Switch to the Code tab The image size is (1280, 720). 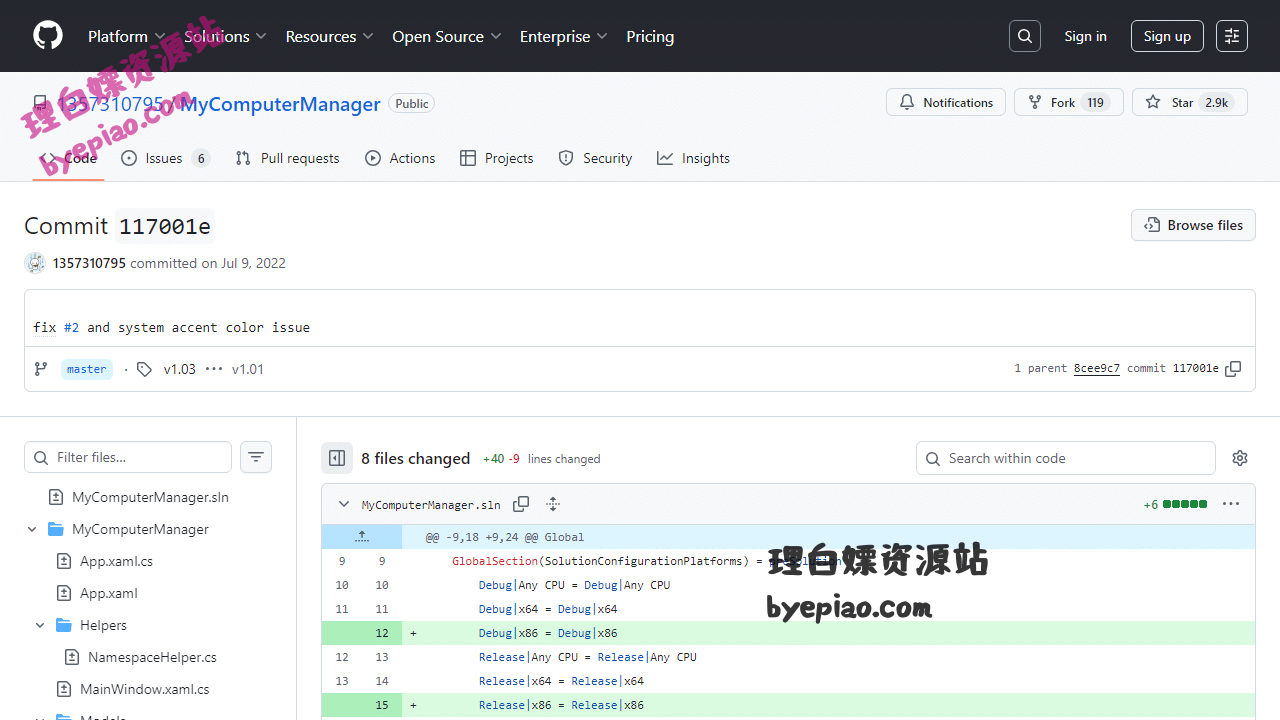click(68, 158)
